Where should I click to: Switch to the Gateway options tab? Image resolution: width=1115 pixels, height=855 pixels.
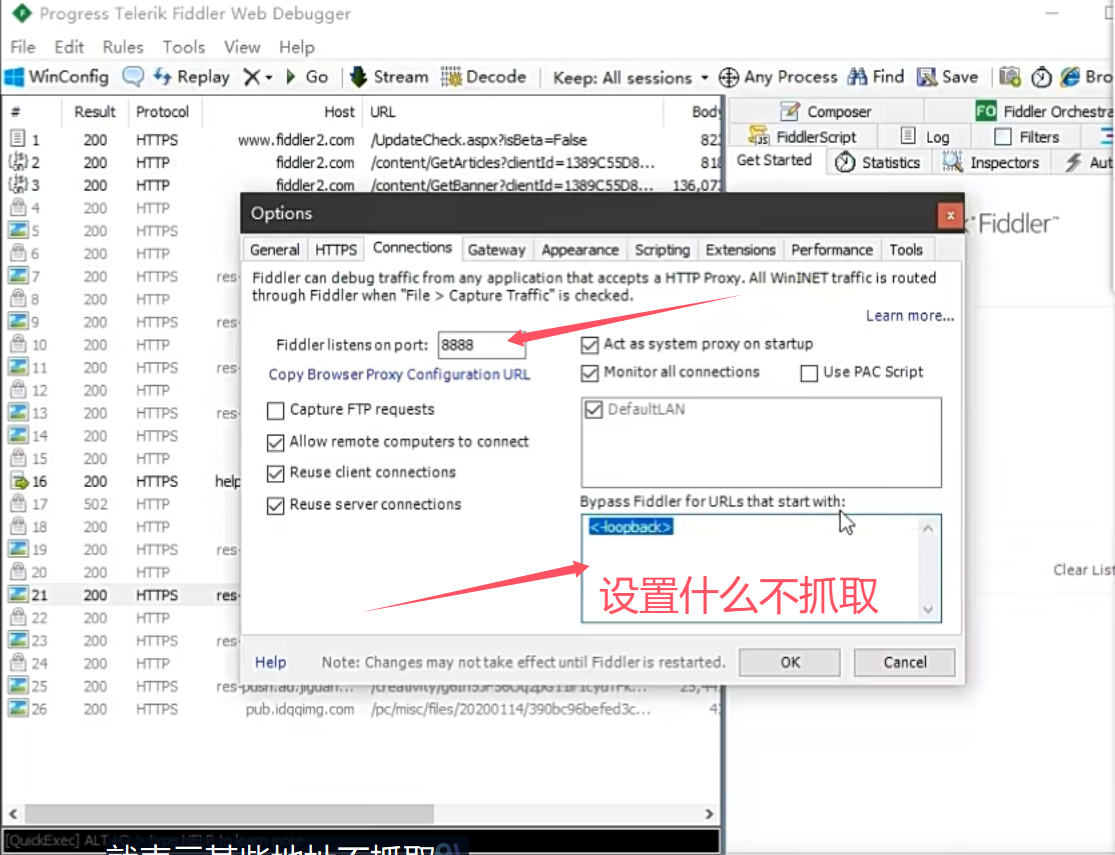(496, 250)
